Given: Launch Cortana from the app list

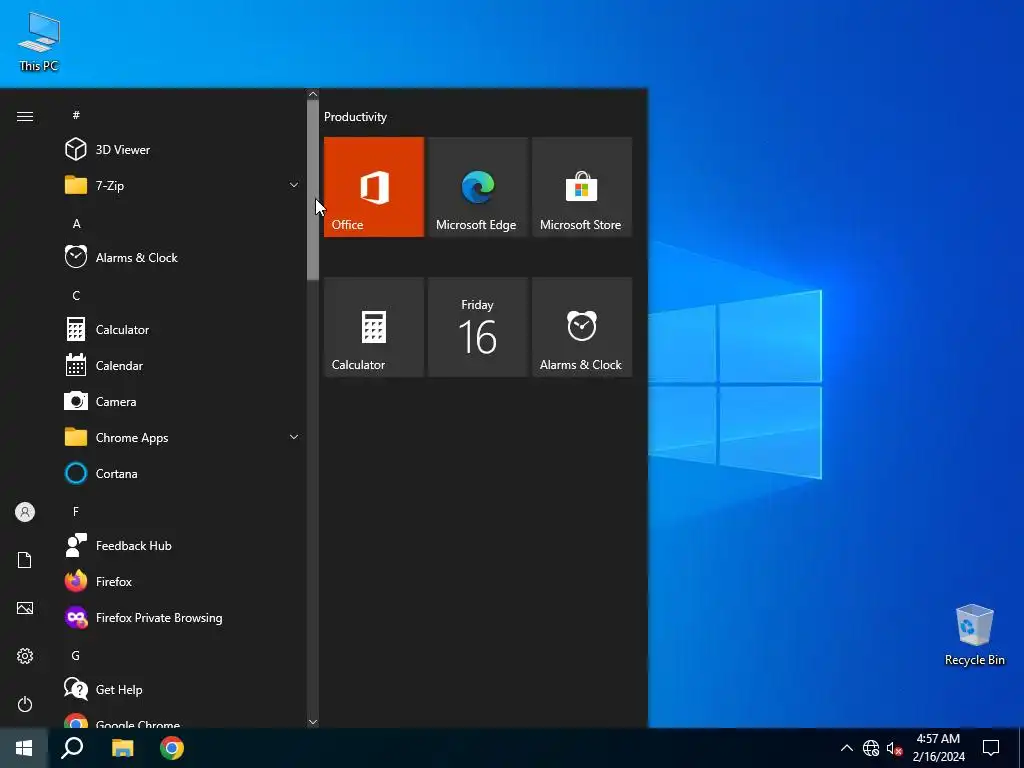Looking at the screenshot, I should point(180,473).
